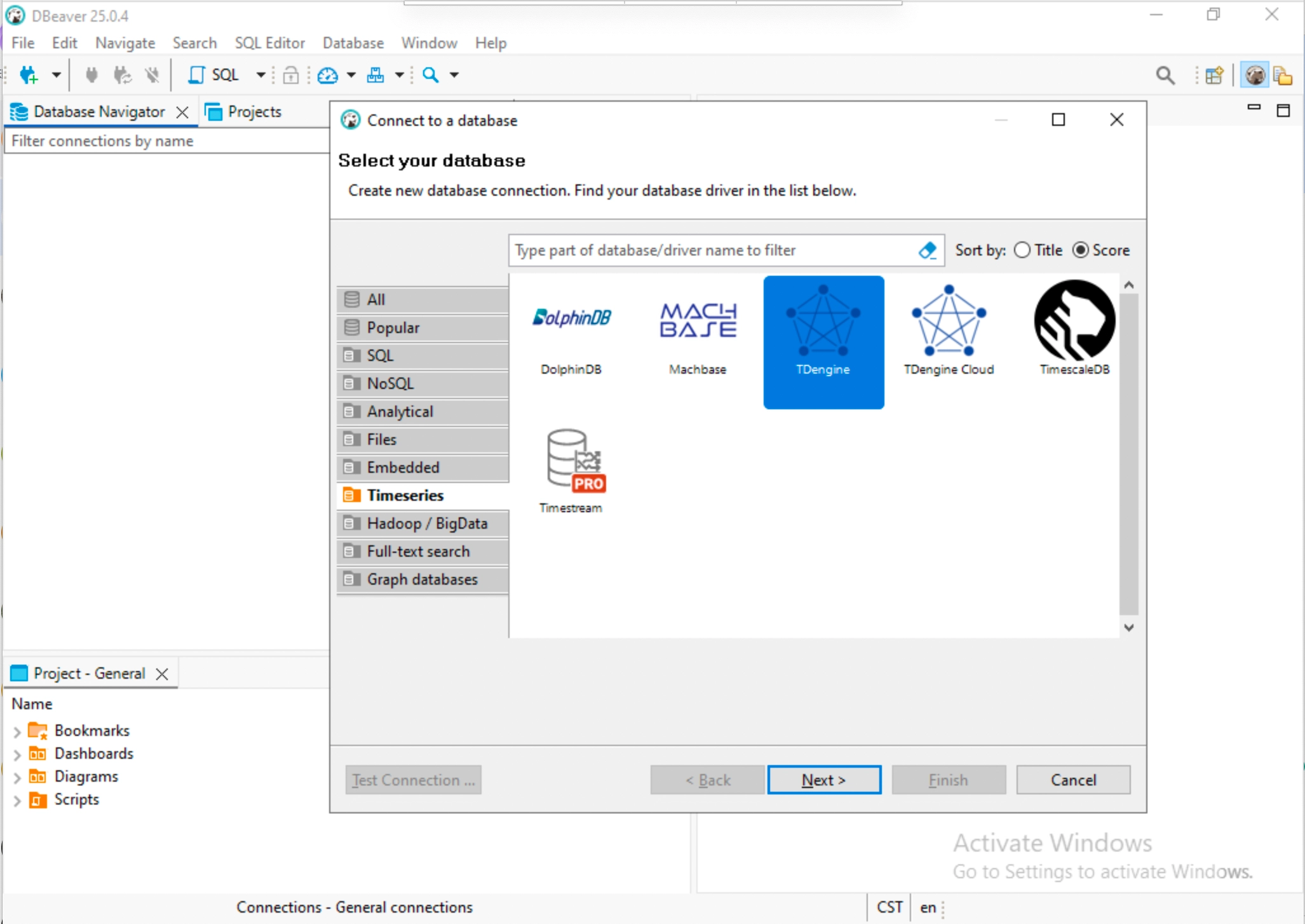Sort drivers by Title radio button
The width and height of the screenshot is (1305, 924).
(1022, 250)
